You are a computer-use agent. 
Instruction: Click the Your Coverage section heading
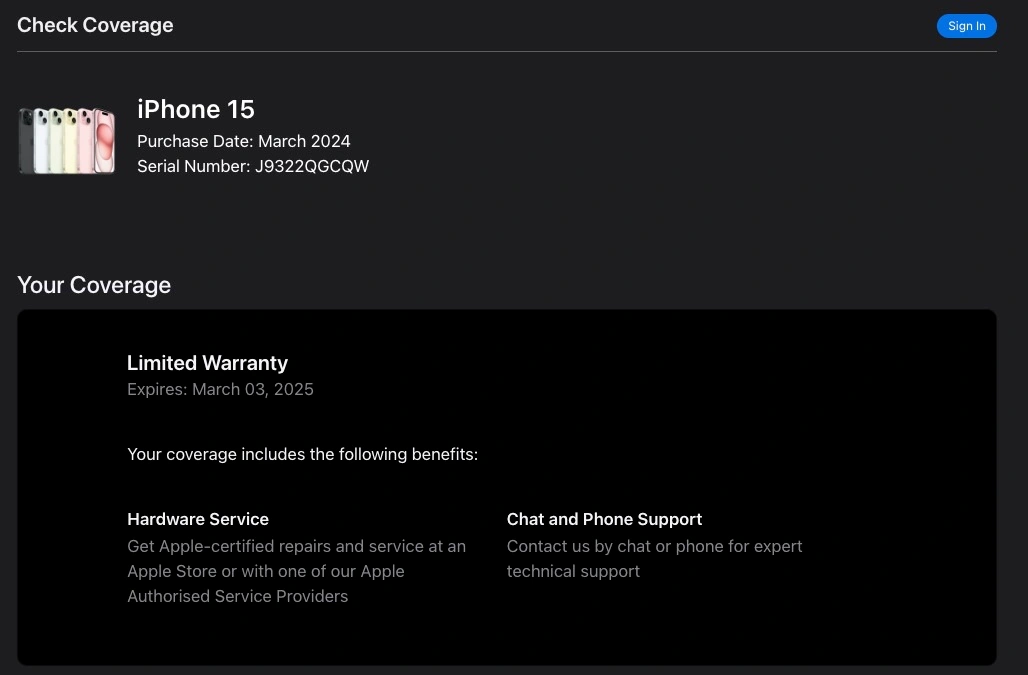[94, 285]
